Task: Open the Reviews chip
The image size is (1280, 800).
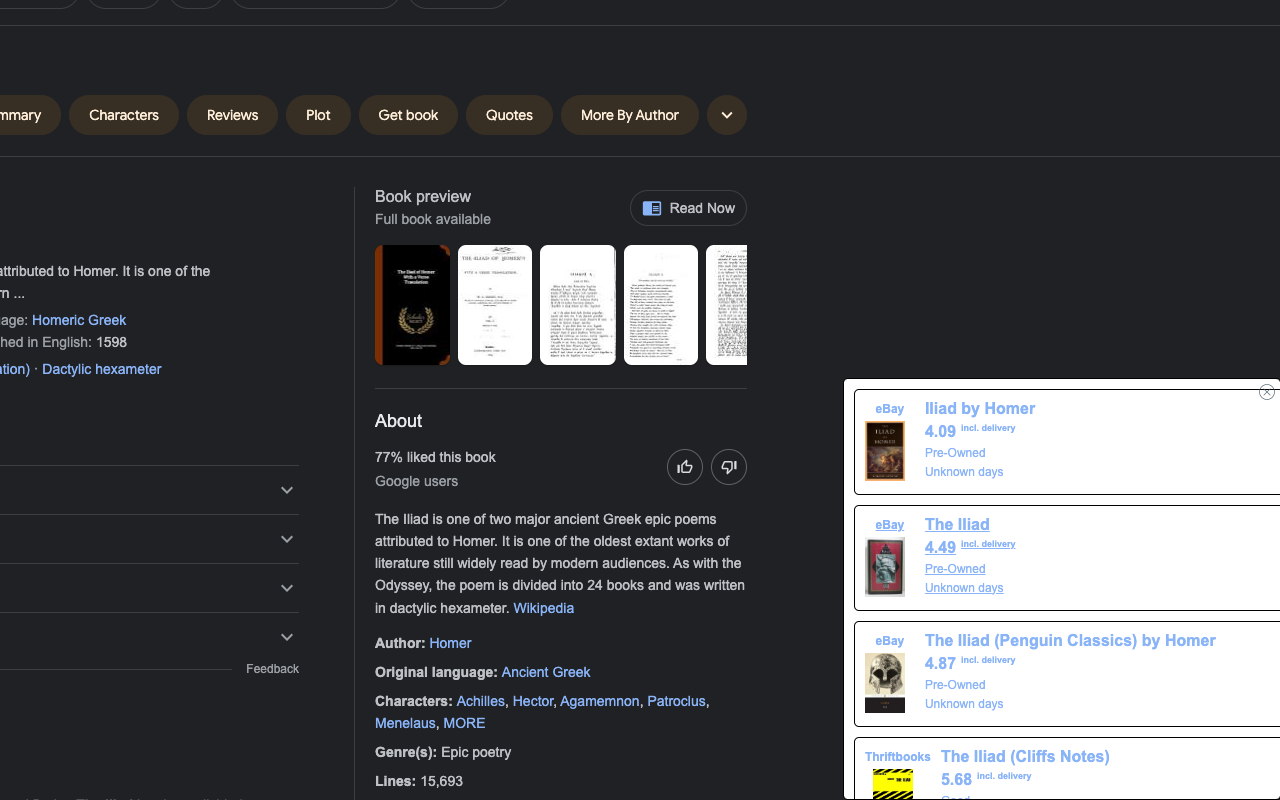Action: [232, 115]
